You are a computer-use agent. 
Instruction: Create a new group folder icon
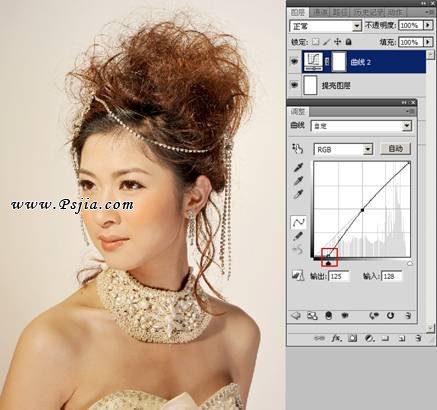(x=386, y=339)
